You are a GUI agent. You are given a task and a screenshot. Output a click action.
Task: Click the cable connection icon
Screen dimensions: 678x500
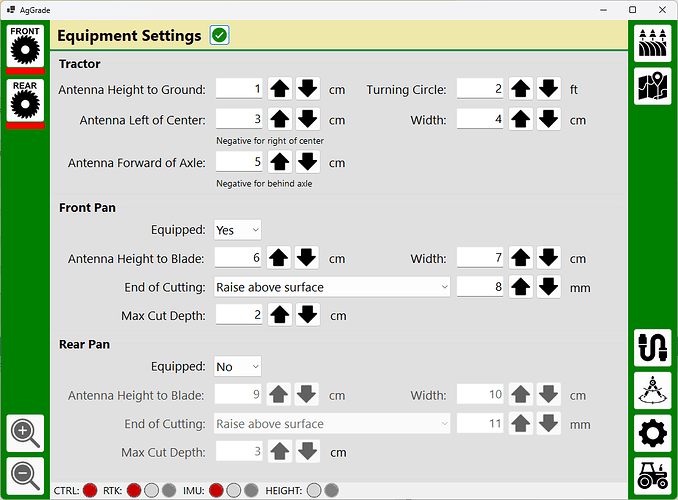click(x=652, y=348)
